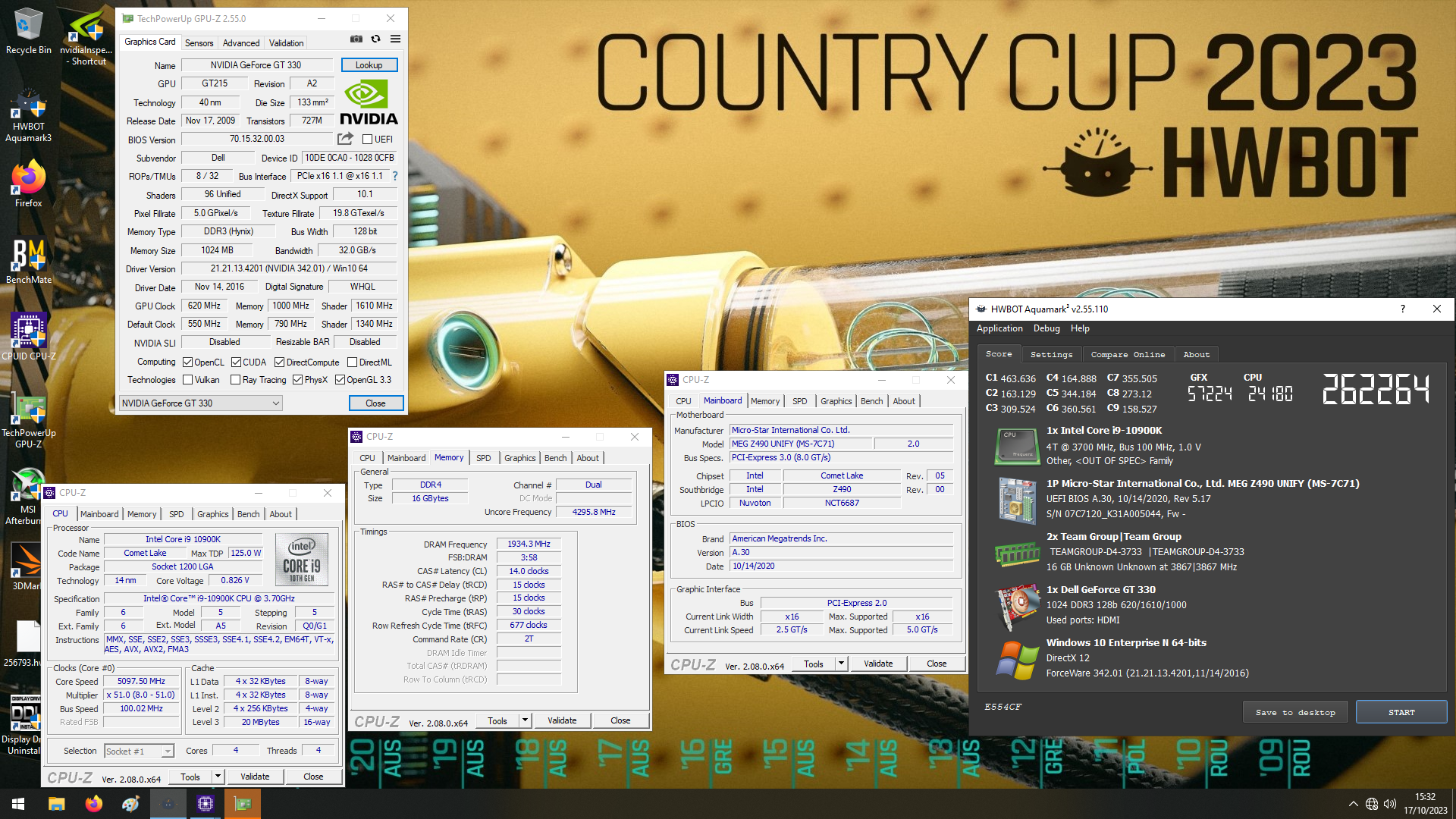
Task: Open HWBOT Aquamark3 desktop icon
Action: point(28,115)
